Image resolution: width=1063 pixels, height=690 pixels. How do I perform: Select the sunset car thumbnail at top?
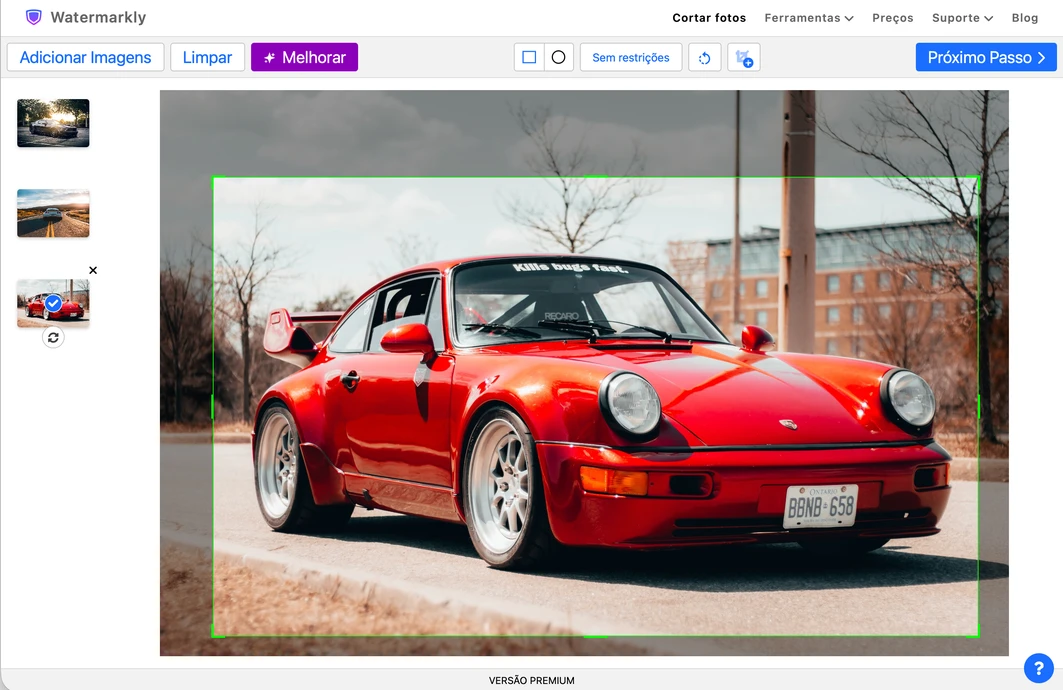click(x=53, y=123)
